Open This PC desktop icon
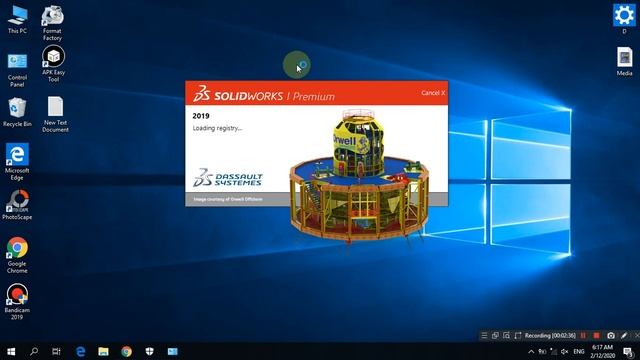This screenshot has height=360, width=640. point(17,20)
